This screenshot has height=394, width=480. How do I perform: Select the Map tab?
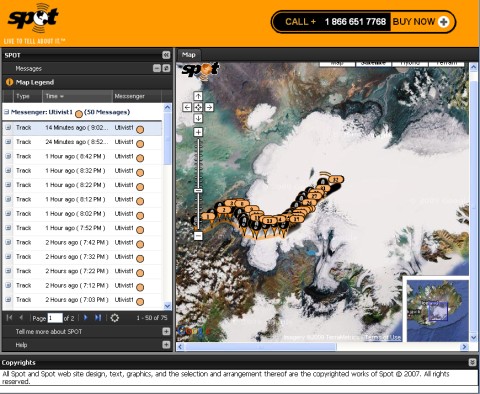pos(189,55)
